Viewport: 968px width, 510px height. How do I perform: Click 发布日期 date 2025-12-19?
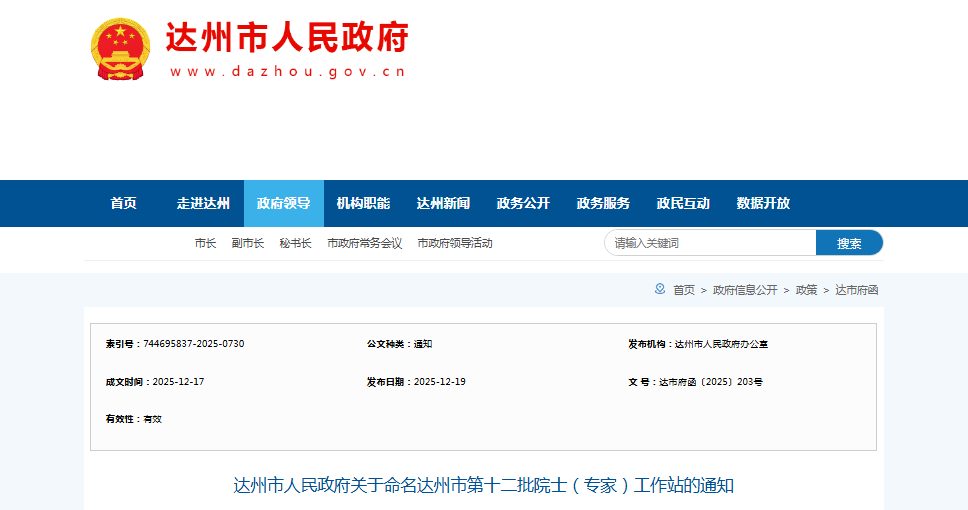point(440,382)
